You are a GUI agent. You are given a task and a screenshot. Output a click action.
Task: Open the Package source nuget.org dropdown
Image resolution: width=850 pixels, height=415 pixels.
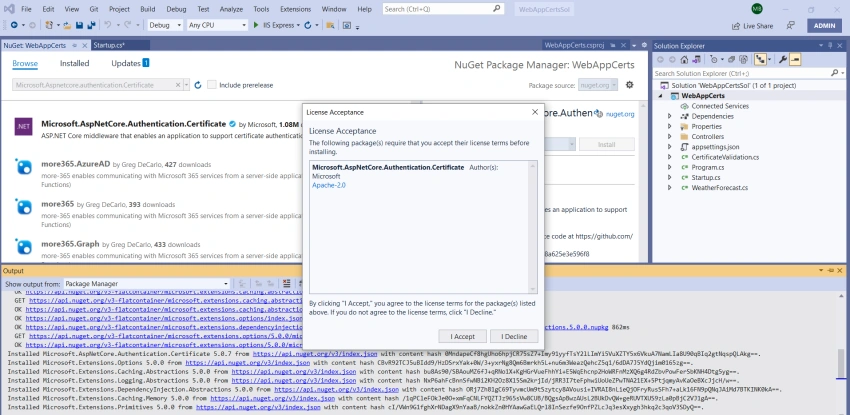click(x=598, y=85)
